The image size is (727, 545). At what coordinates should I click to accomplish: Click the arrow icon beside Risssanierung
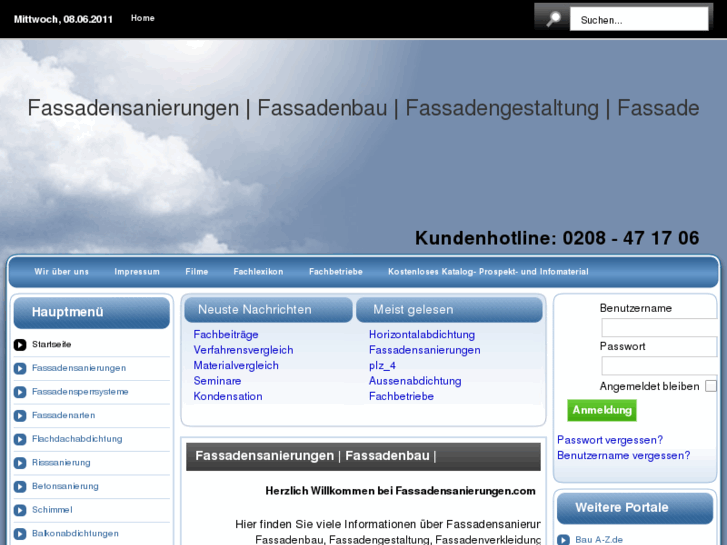click(20, 463)
